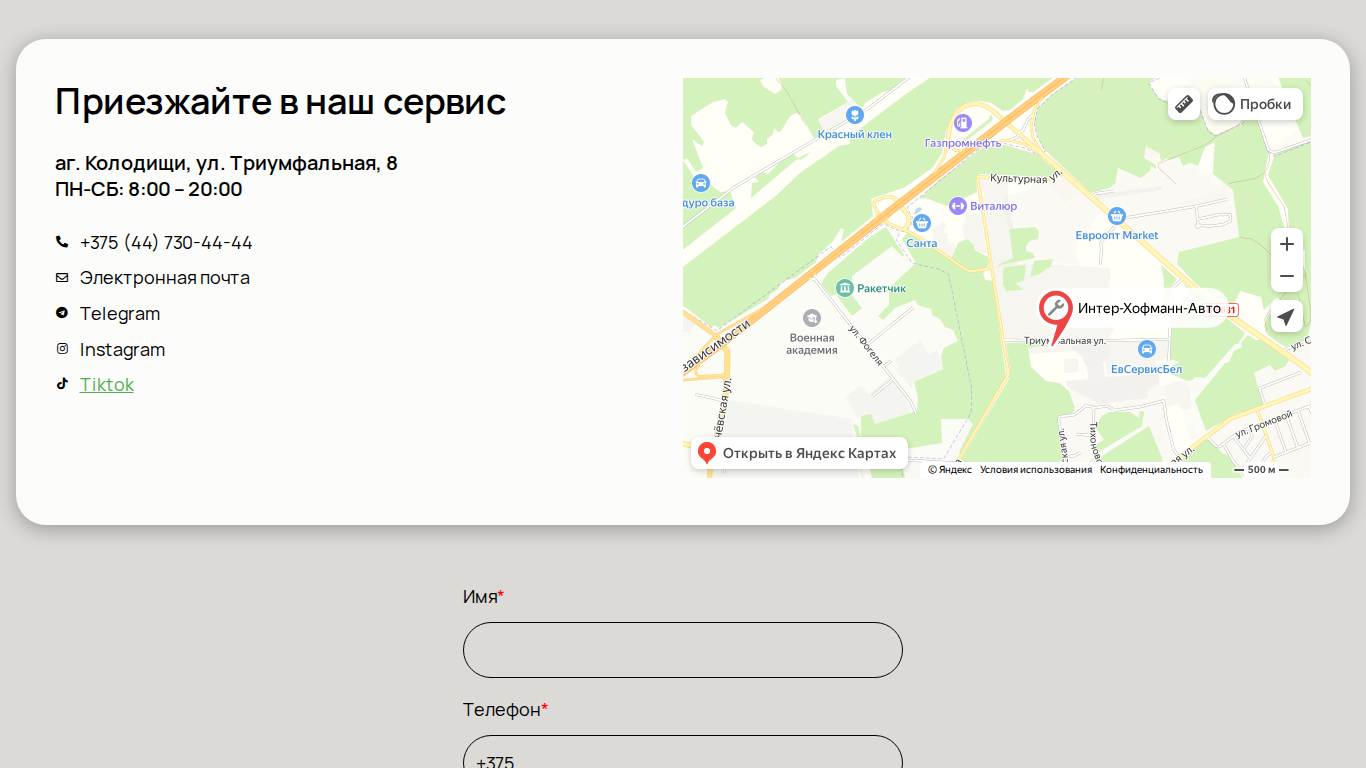Open the Электронная почта email link
The width and height of the screenshot is (1366, 768).
[x=165, y=278]
